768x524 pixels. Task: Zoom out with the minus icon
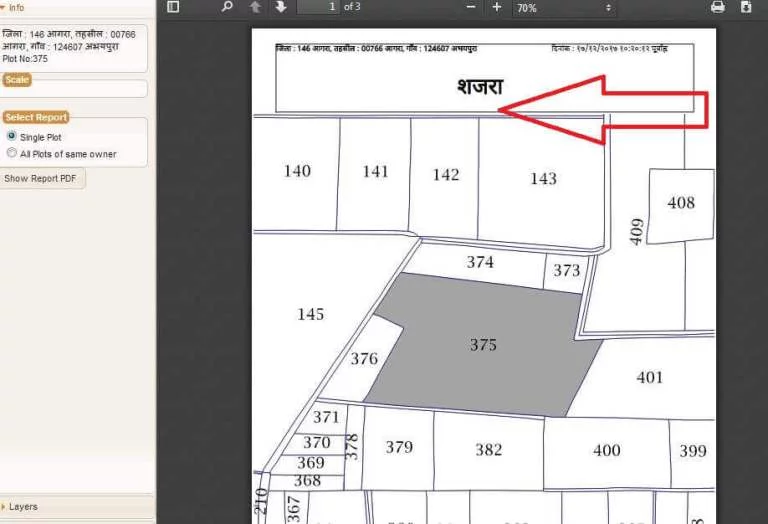pos(471,7)
